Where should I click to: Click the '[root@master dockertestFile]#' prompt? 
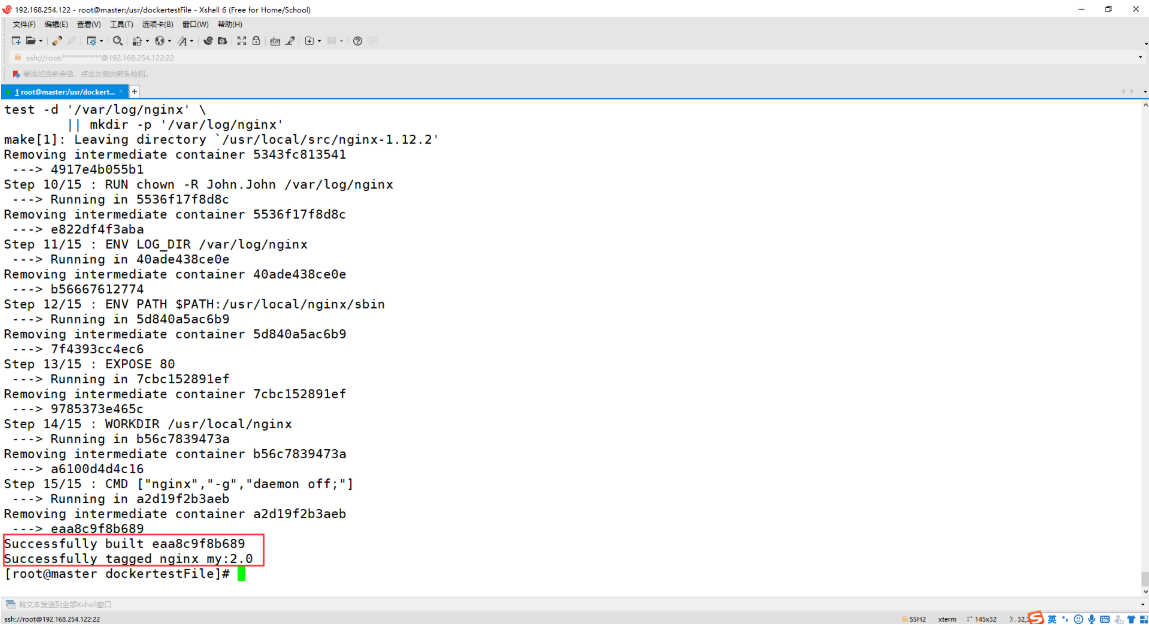117,574
